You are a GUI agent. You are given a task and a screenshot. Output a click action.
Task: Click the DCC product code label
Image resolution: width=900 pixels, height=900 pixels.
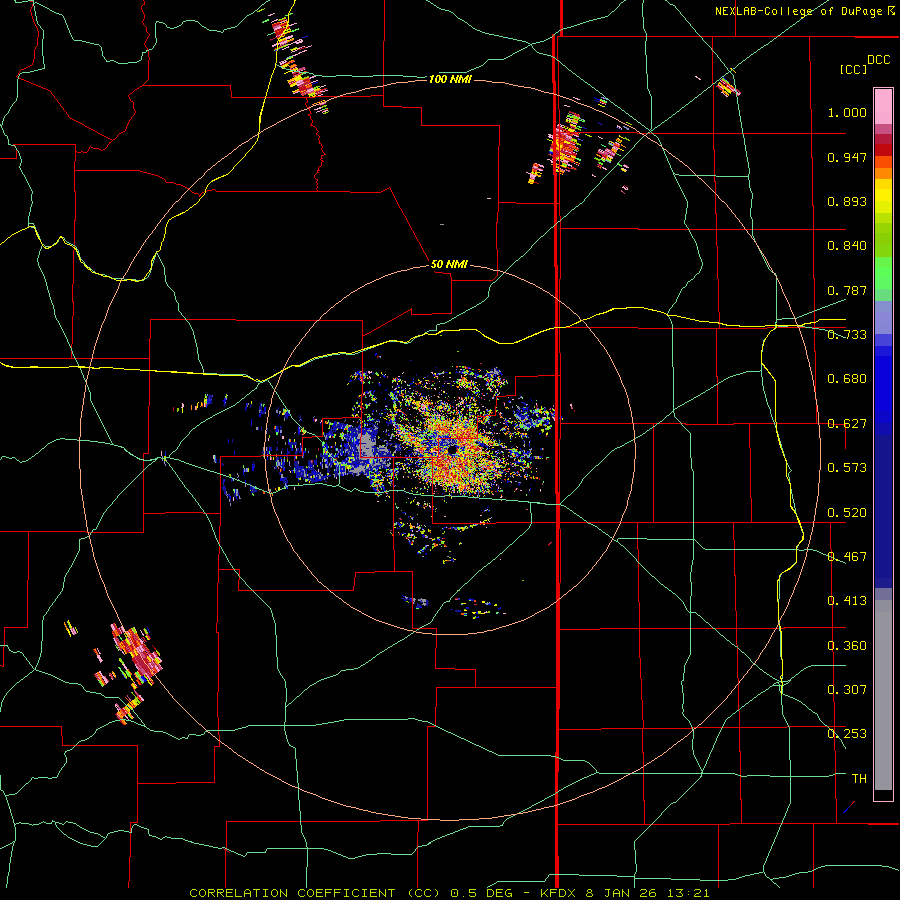pos(878,60)
